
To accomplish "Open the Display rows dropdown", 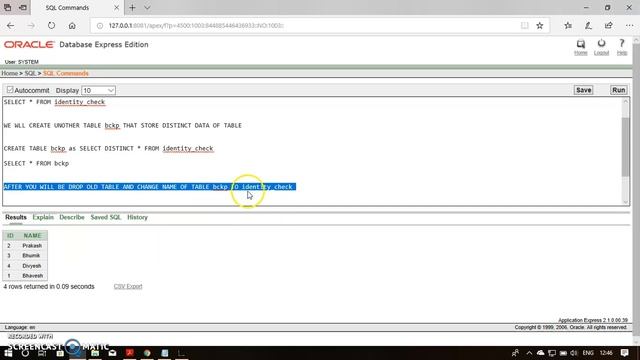I will pyautogui.click(x=98, y=90).
